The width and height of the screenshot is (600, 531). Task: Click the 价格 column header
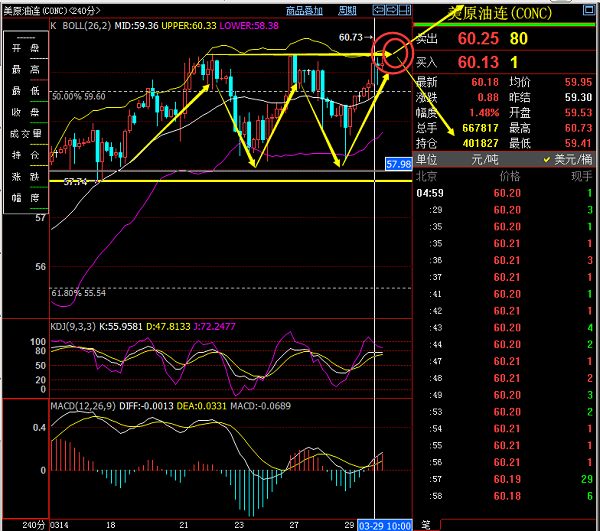pyautogui.click(x=510, y=176)
